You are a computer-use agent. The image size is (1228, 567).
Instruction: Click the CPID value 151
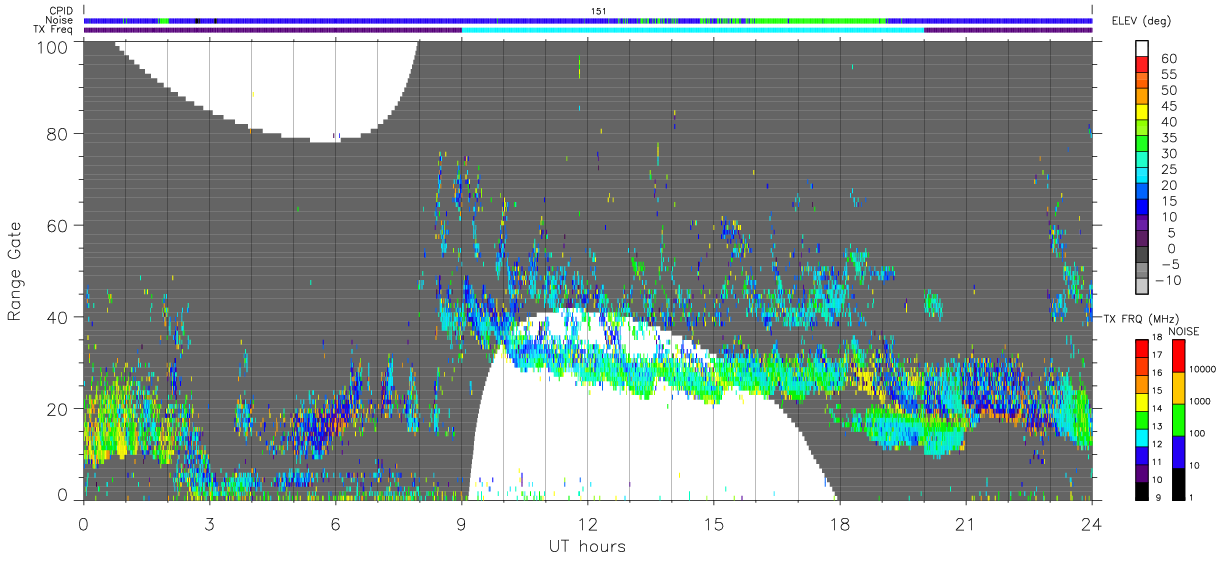coord(599,11)
